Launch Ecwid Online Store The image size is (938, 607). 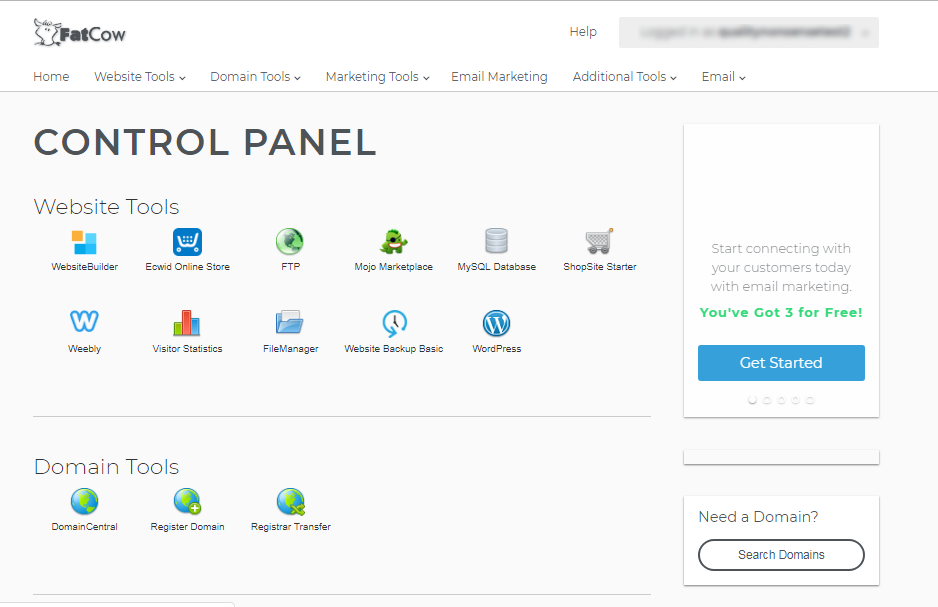pyautogui.click(x=187, y=242)
